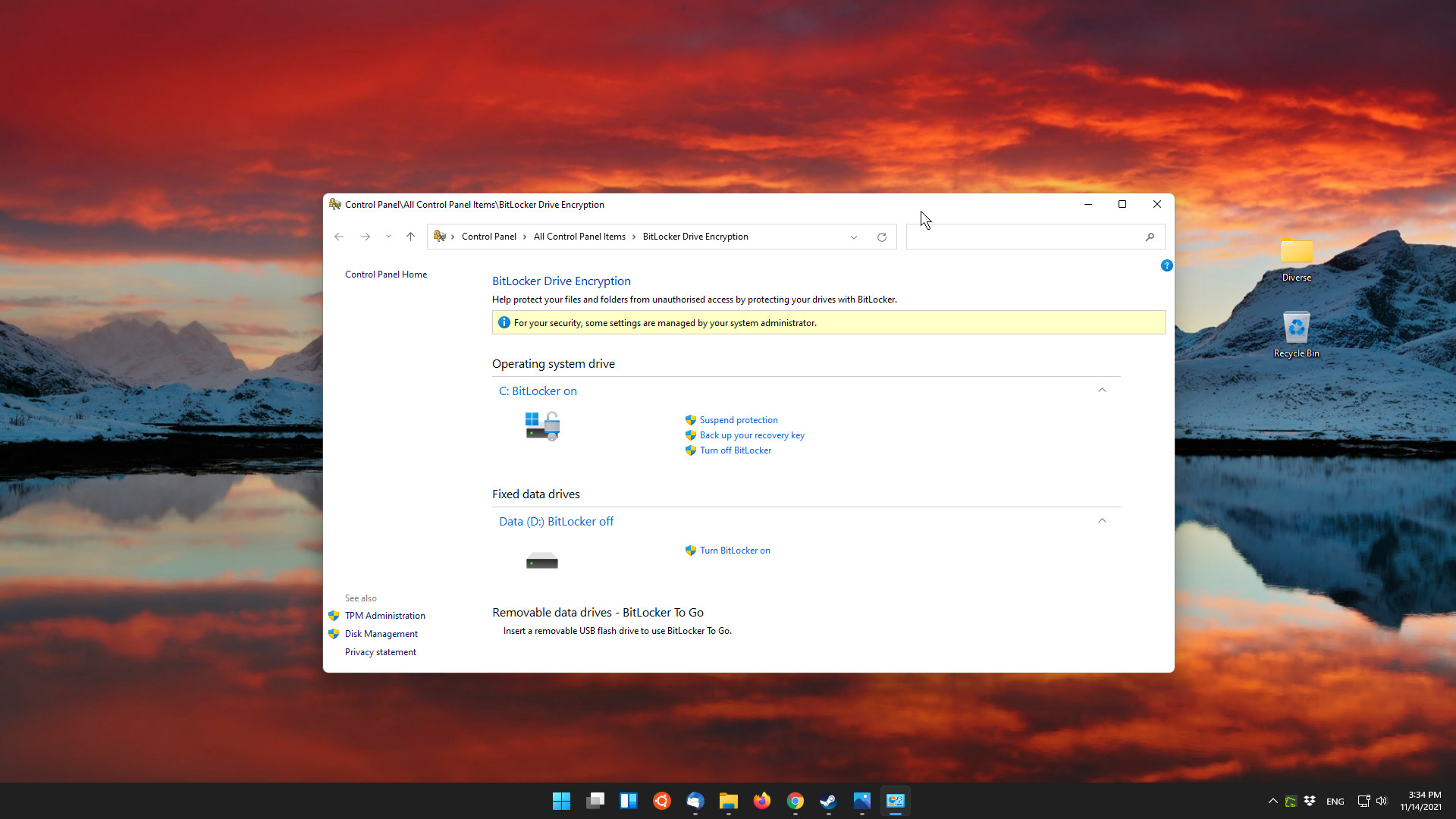Show hidden system tray icons

tap(1272, 801)
